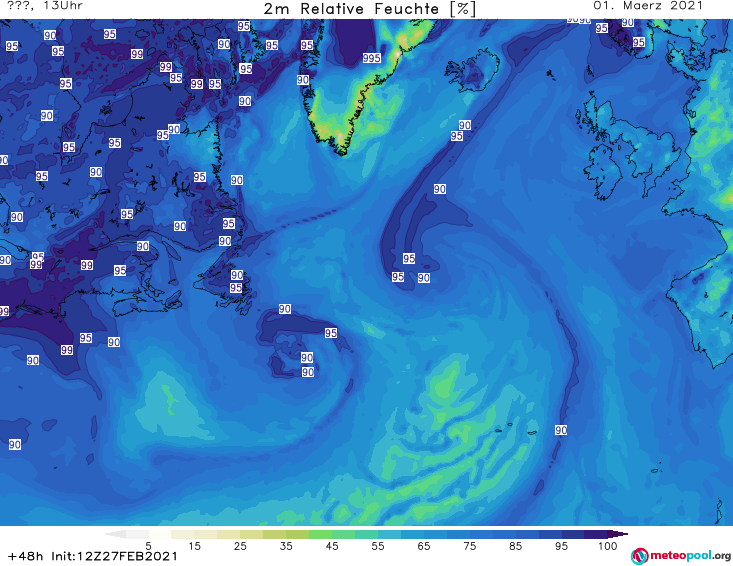This screenshot has height=566, width=733.
Task: Click the meteopool.org logo
Action: pyautogui.click(x=681, y=556)
